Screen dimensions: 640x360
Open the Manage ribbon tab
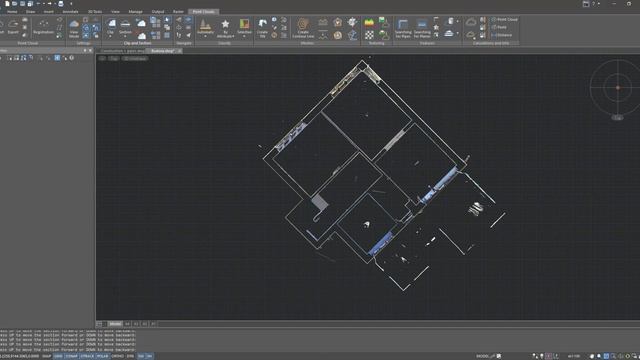(136, 12)
